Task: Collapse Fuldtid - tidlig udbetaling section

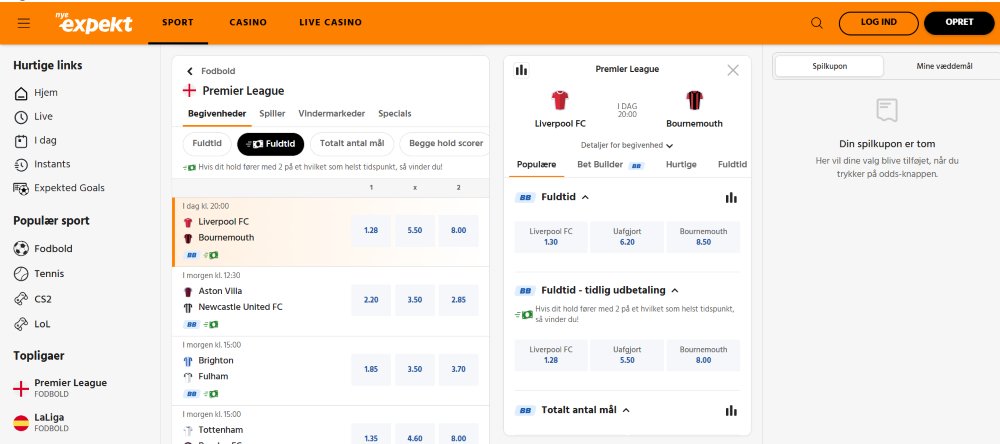Action: [x=675, y=290]
